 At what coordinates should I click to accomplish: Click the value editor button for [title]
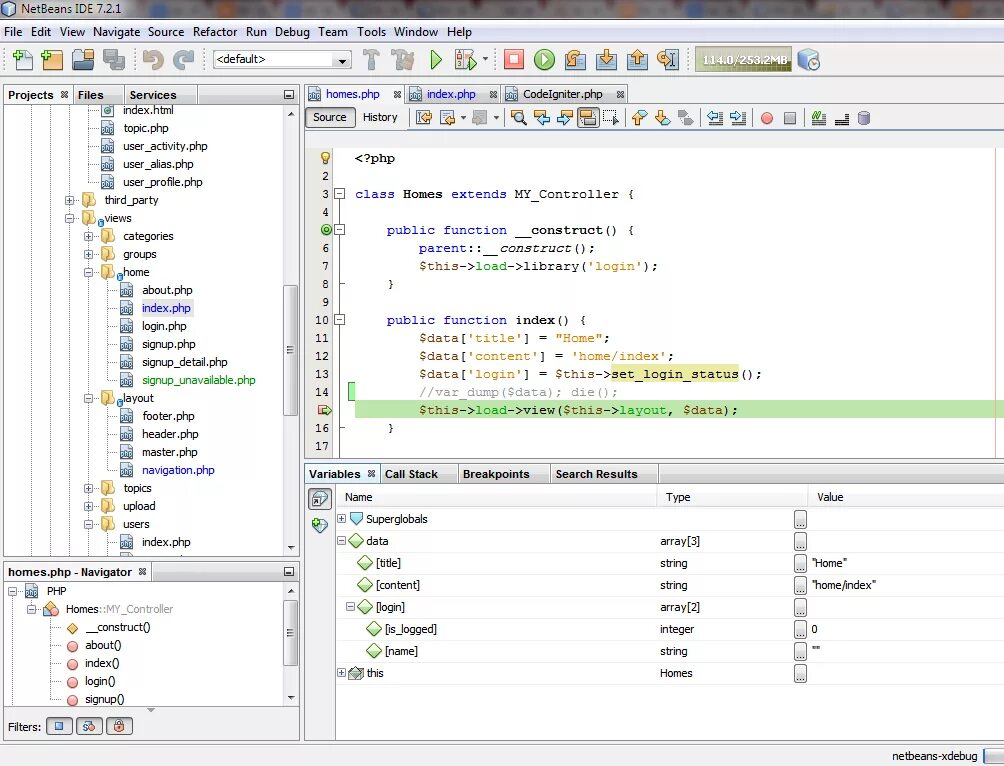800,563
